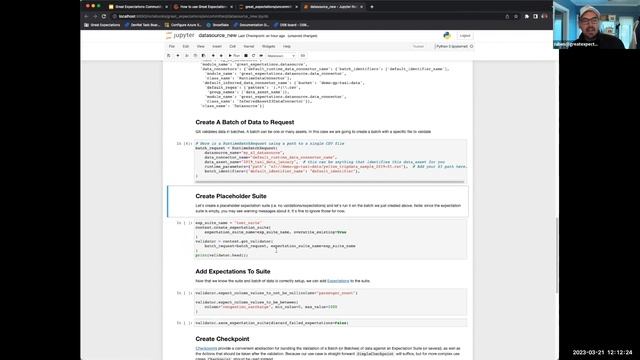Image resolution: width=640 pixels, height=360 pixels.
Task: Open the command palette keyboard icon
Action: [302, 56]
